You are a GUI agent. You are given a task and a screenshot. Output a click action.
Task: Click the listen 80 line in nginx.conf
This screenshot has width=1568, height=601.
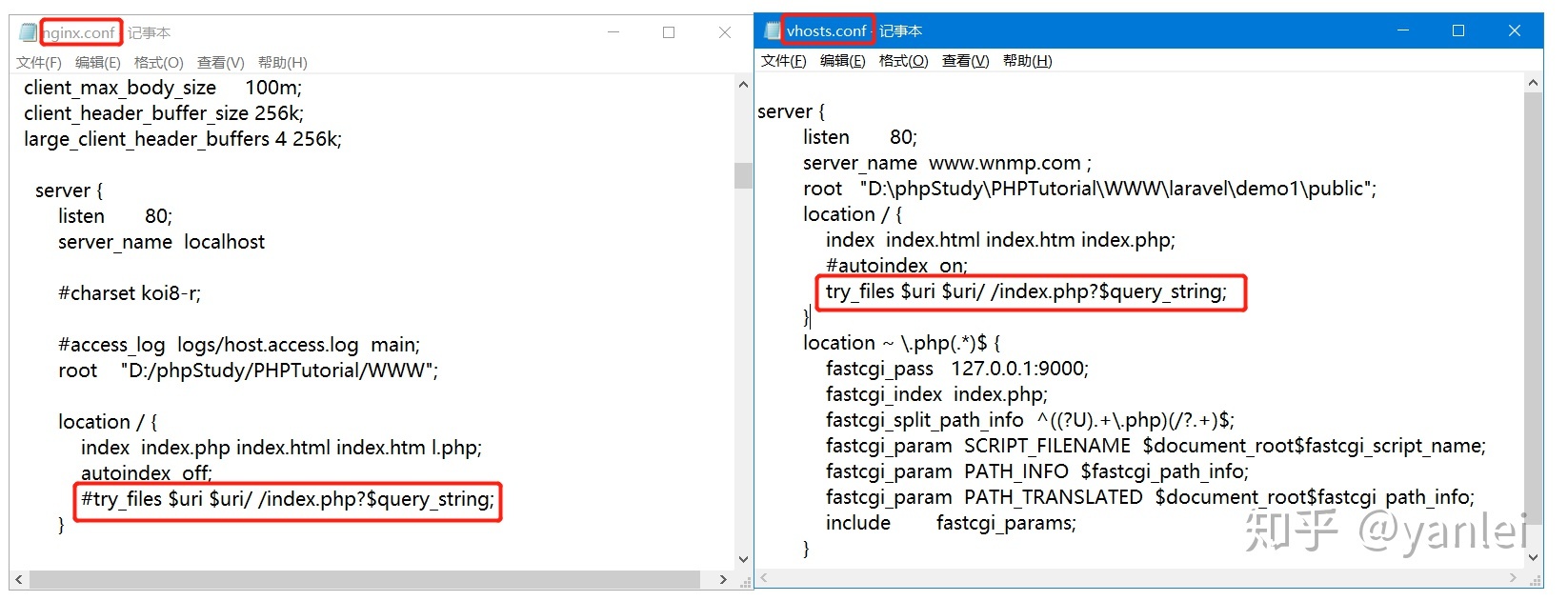coord(115,216)
